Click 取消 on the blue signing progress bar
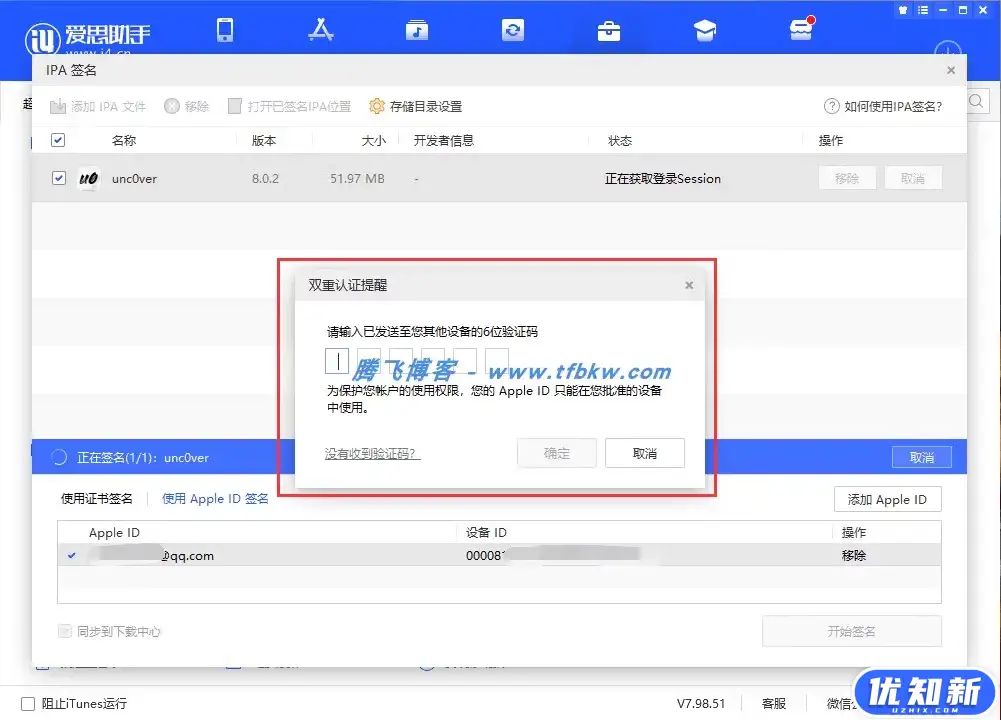The image size is (1001, 720). [x=921, y=457]
